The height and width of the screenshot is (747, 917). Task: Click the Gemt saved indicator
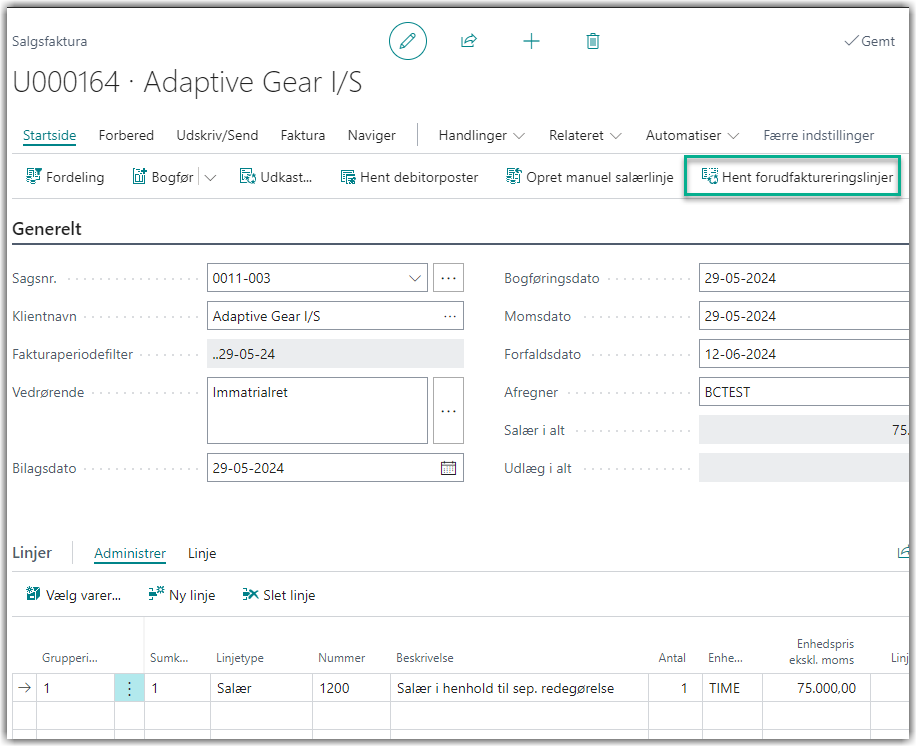pyautogui.click(x=870, y=41)
